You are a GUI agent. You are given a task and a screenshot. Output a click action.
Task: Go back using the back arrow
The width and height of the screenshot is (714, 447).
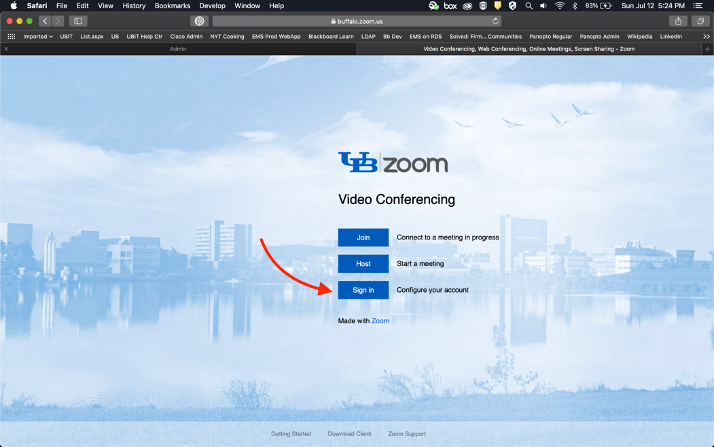45,21
